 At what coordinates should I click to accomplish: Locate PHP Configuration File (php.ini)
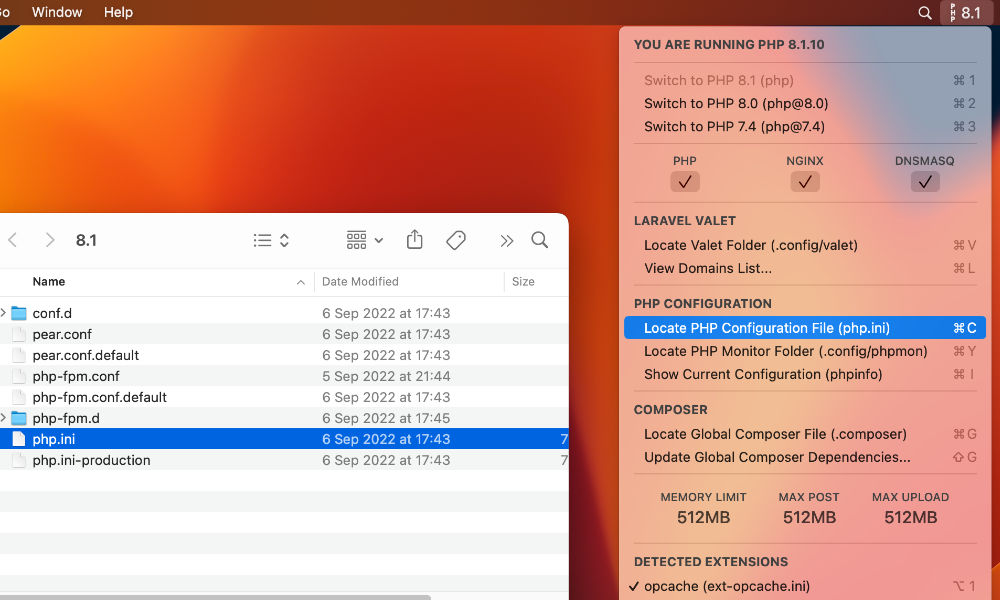[805, 328]
